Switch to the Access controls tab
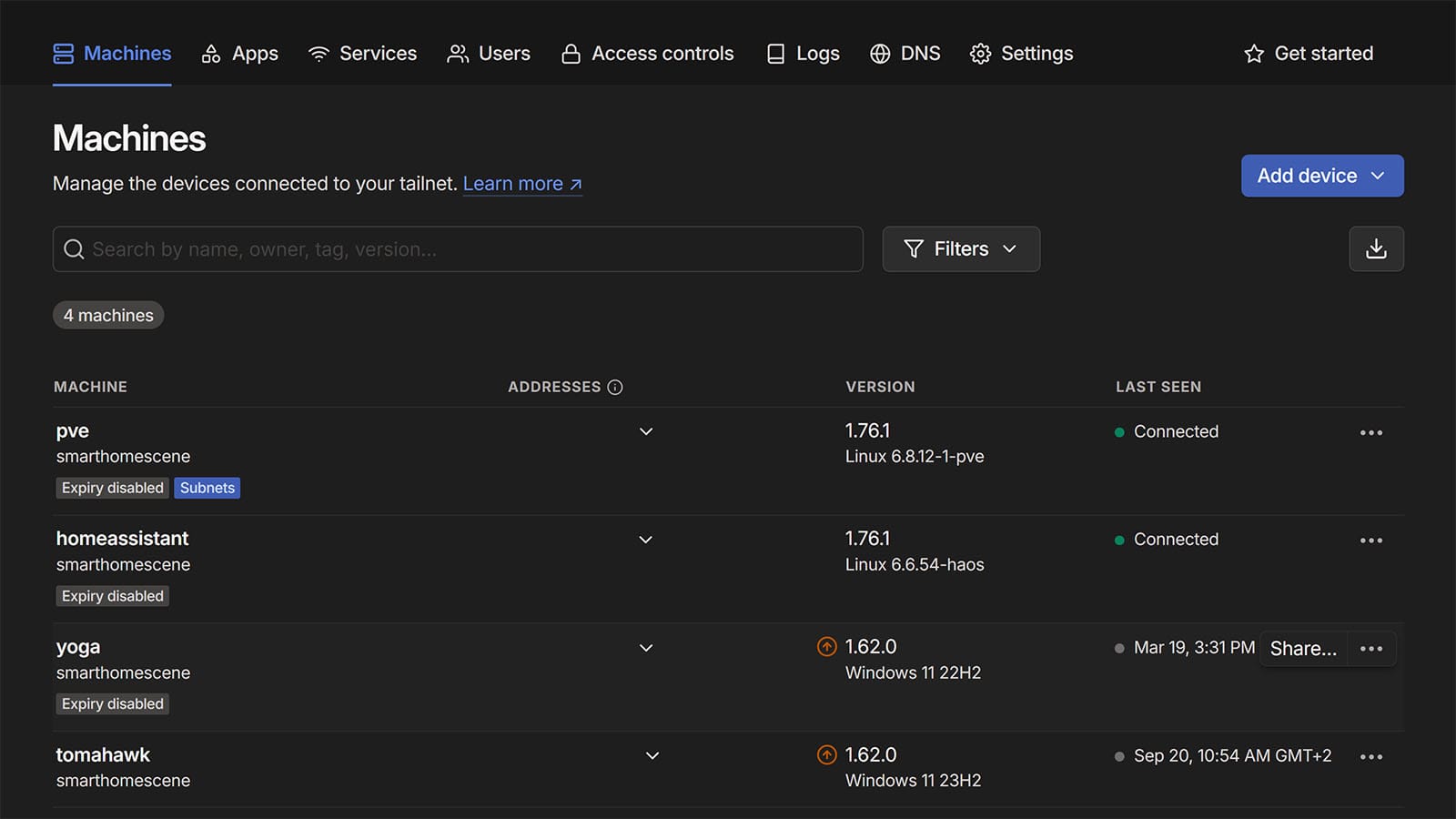 tap(647, 54)
